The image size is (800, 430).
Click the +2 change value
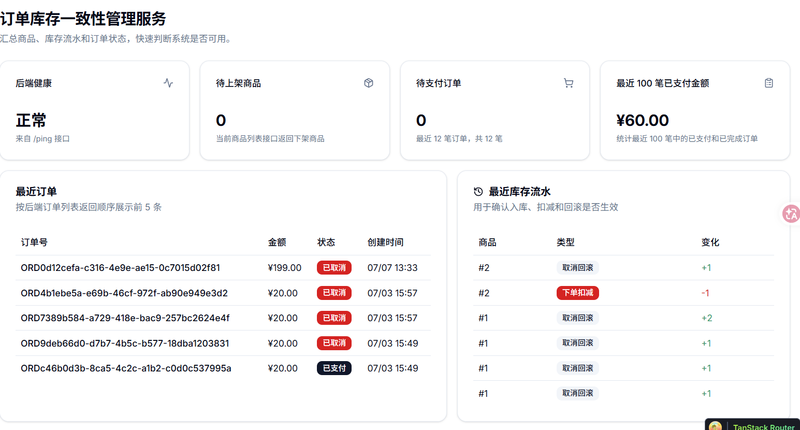click(707, 318)
